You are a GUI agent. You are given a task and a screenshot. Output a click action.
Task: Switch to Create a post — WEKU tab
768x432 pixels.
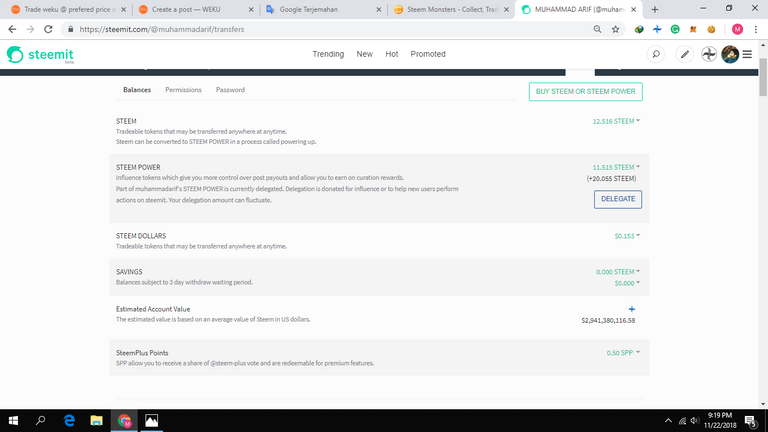click(195, 9)
